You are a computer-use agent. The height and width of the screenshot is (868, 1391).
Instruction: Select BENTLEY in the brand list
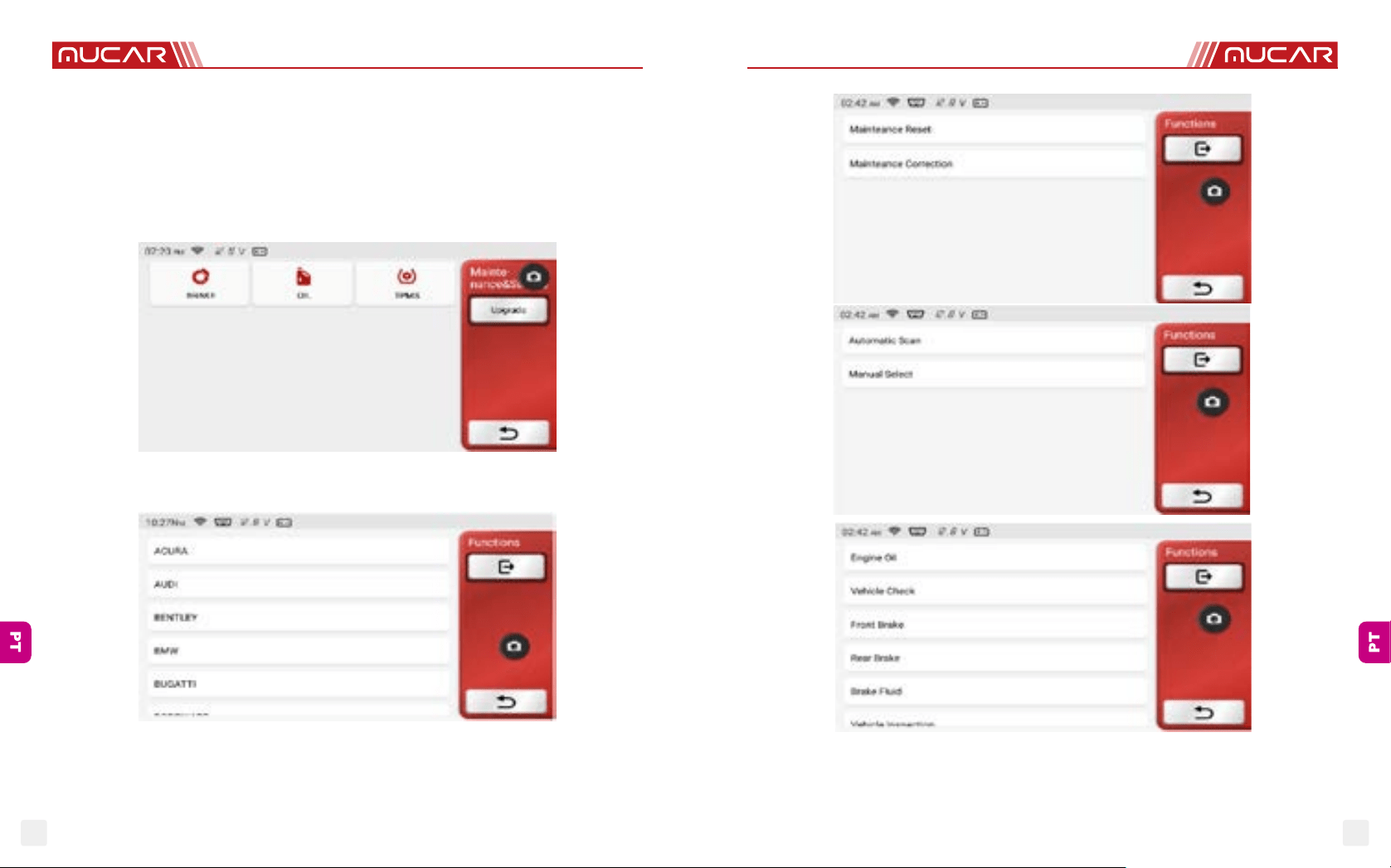(x=299, y=618)
